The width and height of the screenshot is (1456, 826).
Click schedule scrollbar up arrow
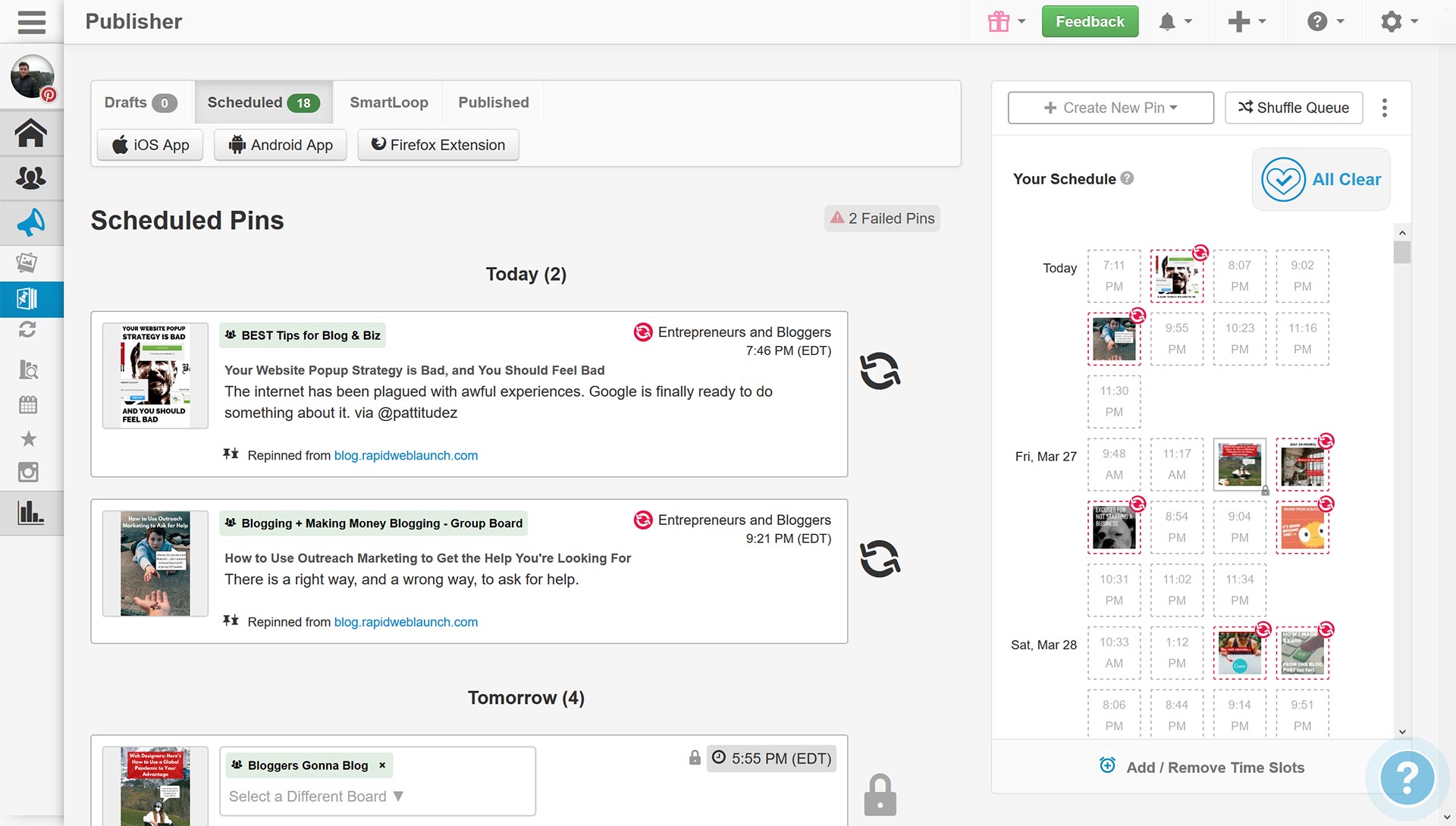point(1402,233)
